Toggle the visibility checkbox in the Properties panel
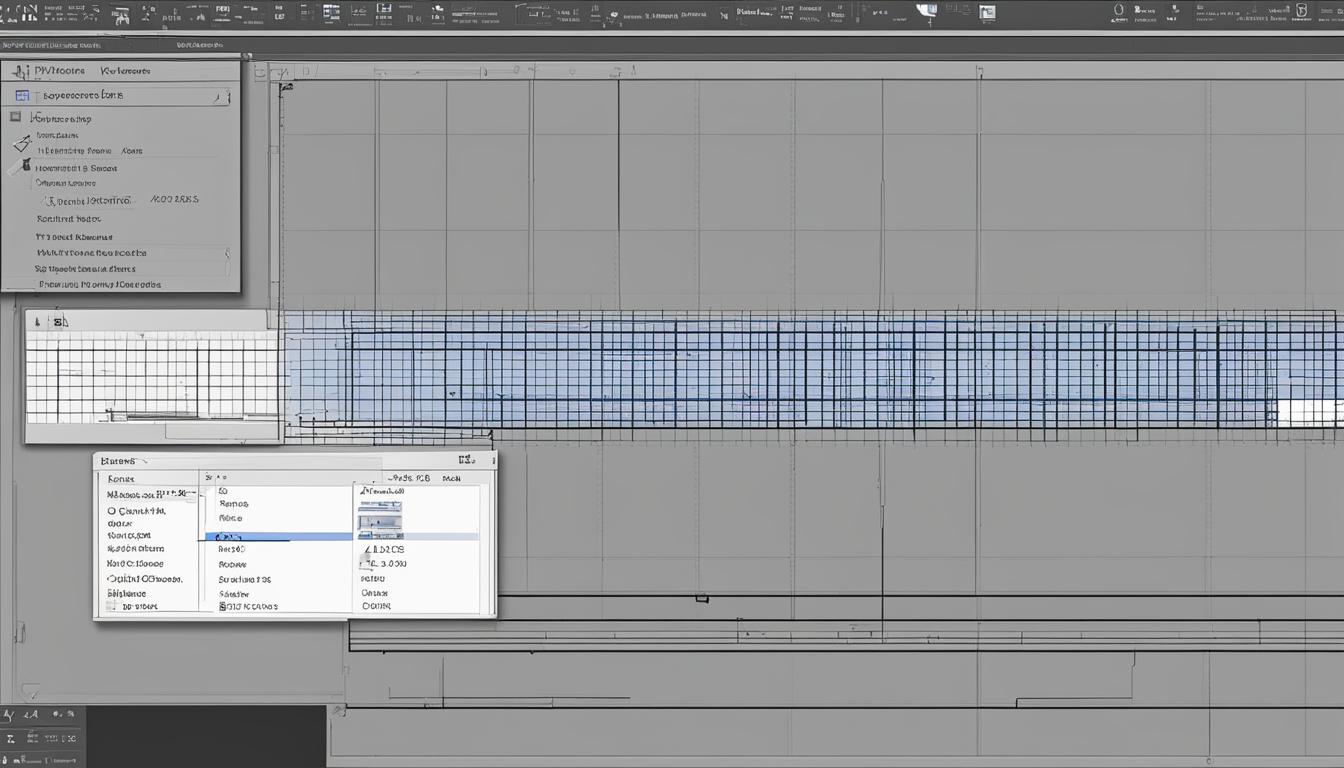 [15, 117]
